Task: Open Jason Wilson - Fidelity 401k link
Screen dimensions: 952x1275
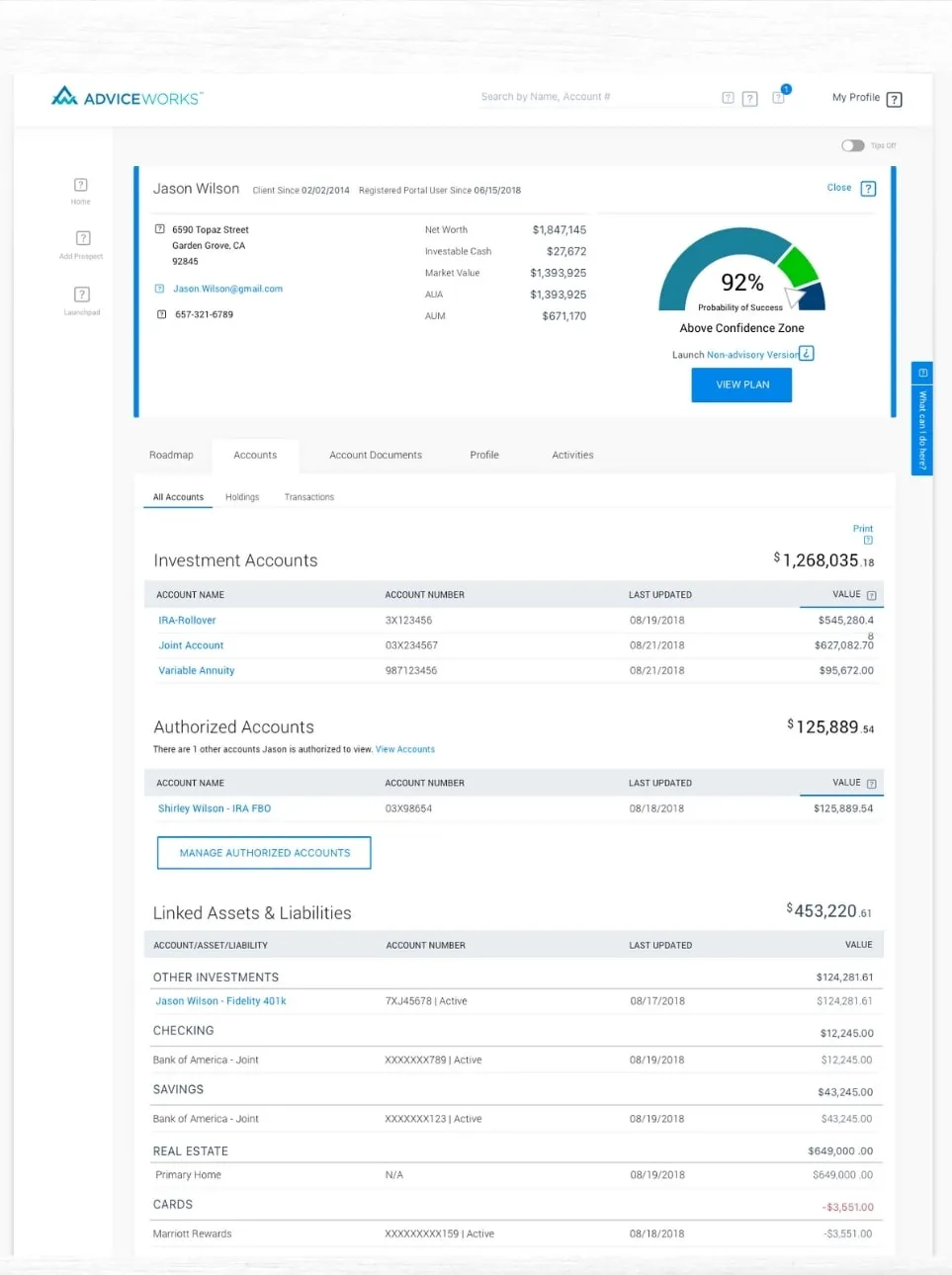Action: tap(220, 1001)
